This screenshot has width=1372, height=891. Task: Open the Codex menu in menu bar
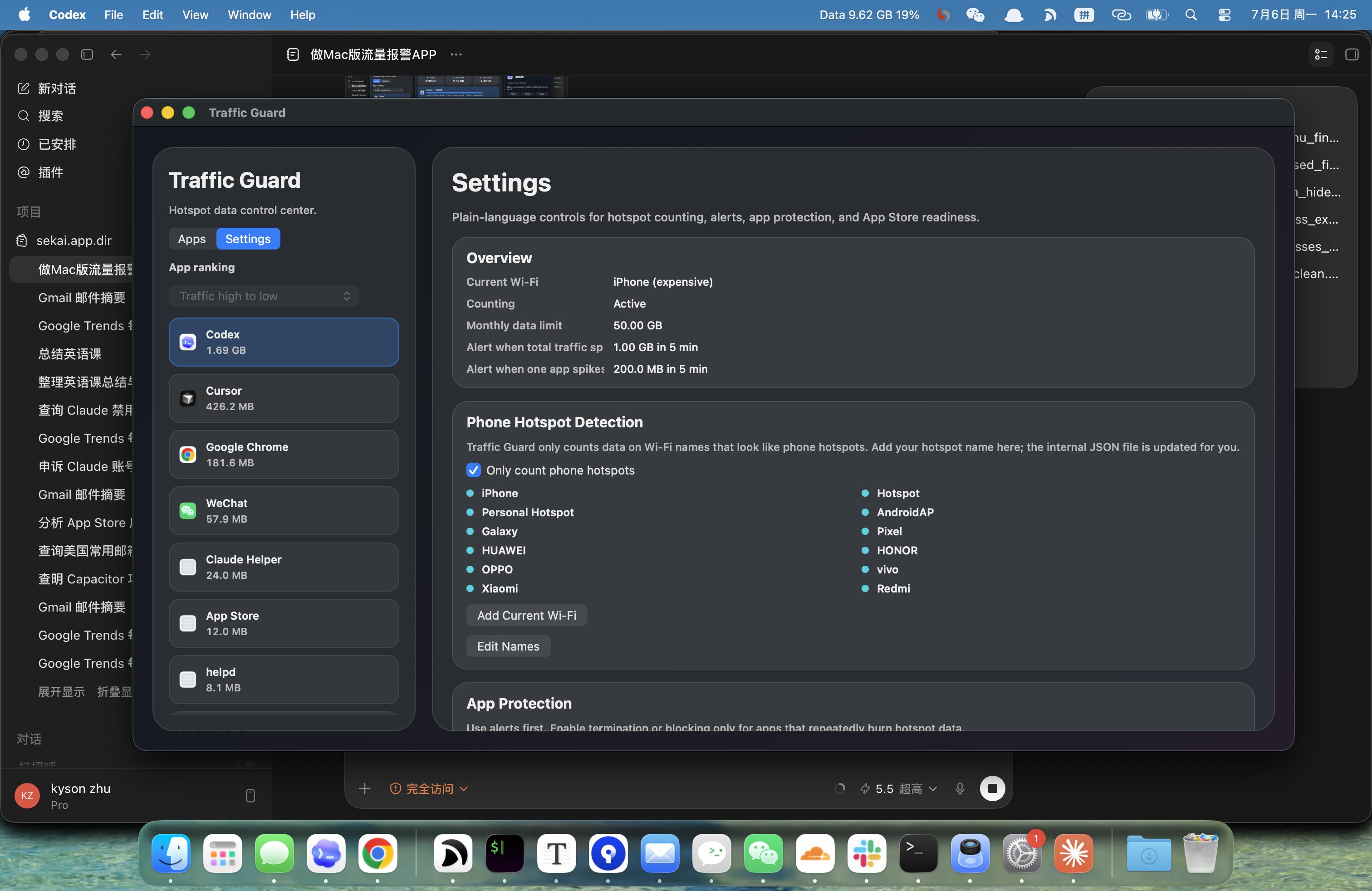coord(68,15)
